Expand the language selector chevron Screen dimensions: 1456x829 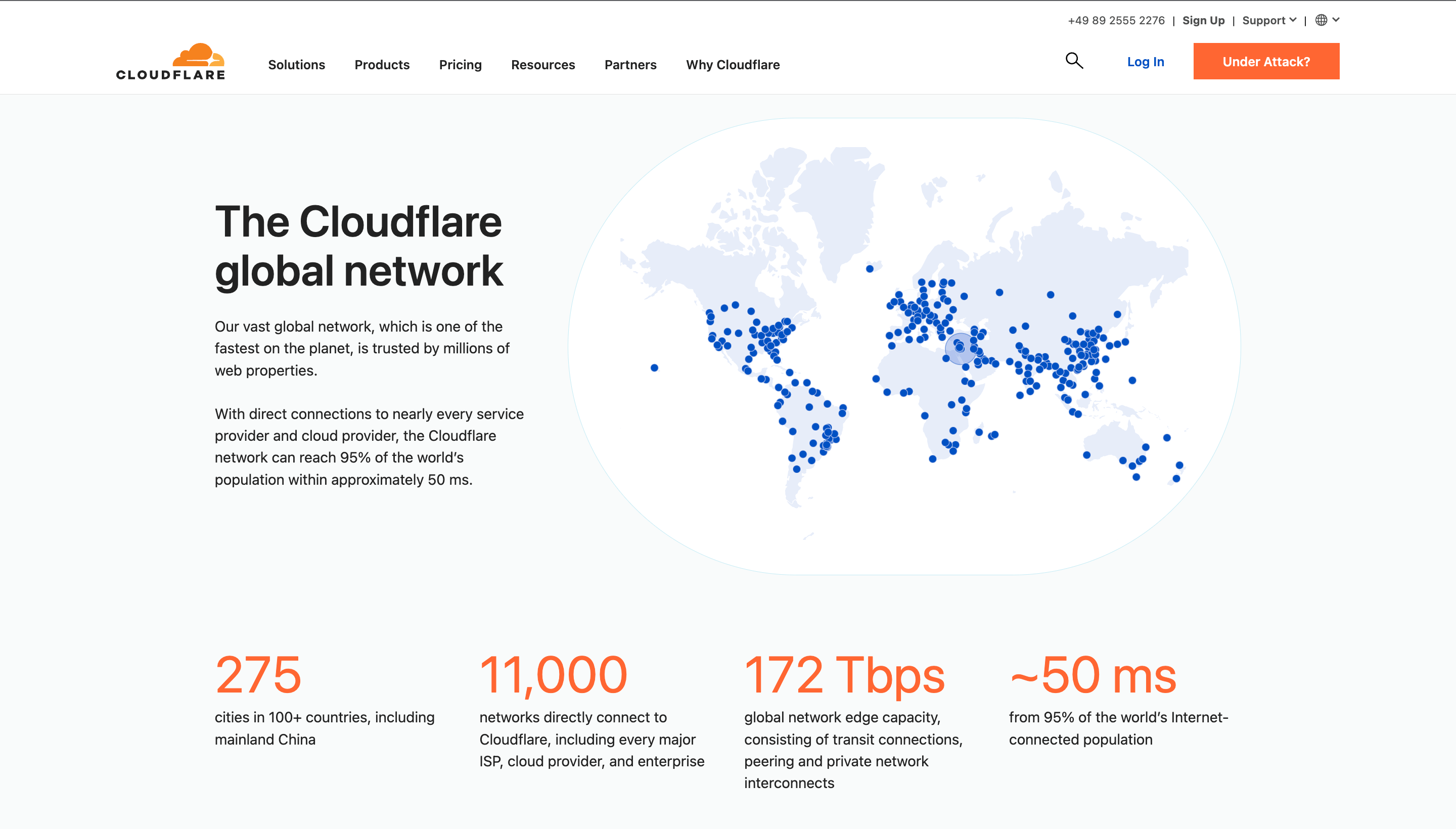click(1336, 20)
